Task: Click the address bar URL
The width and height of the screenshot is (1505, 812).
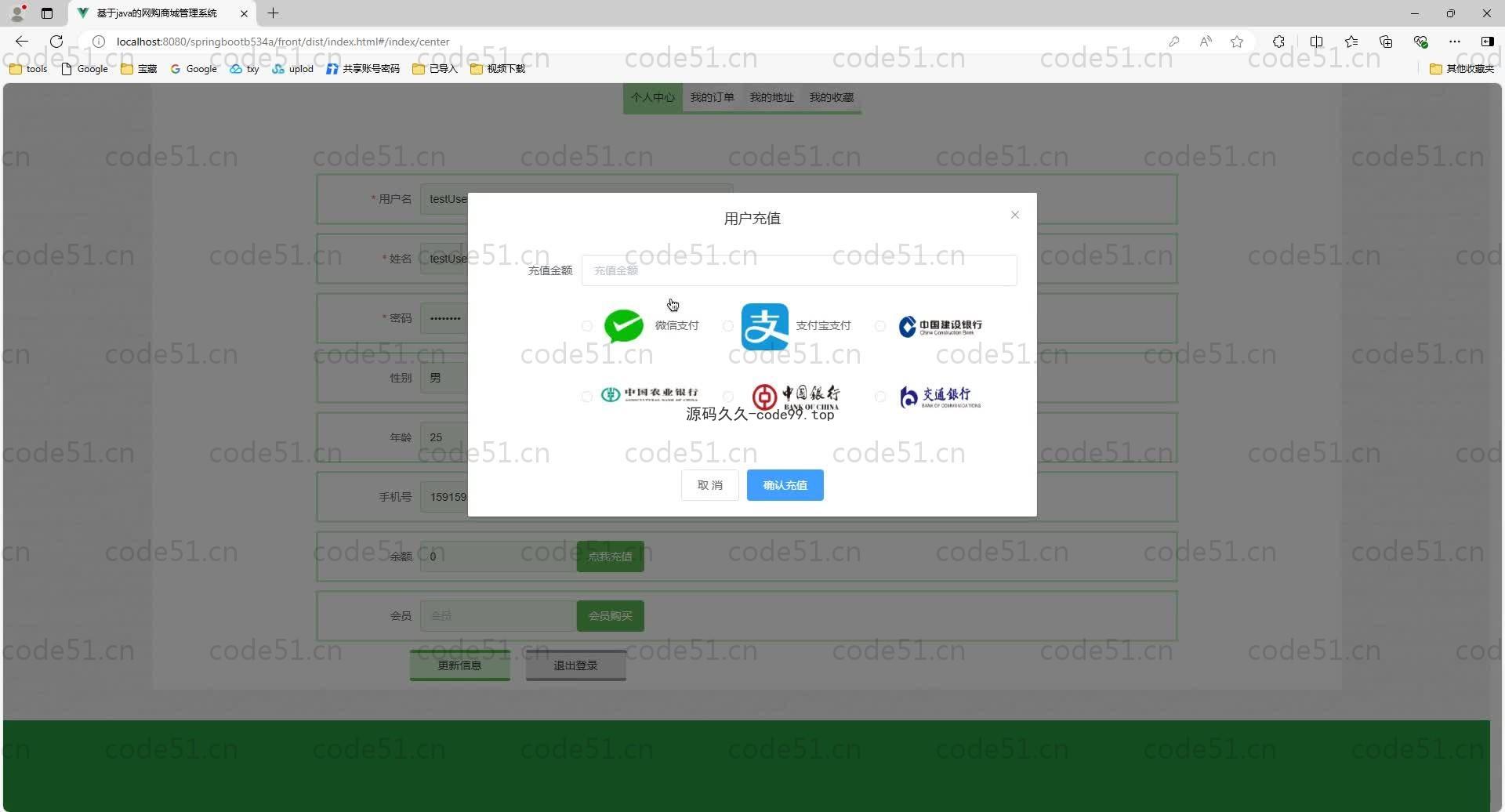Action: 283,42
